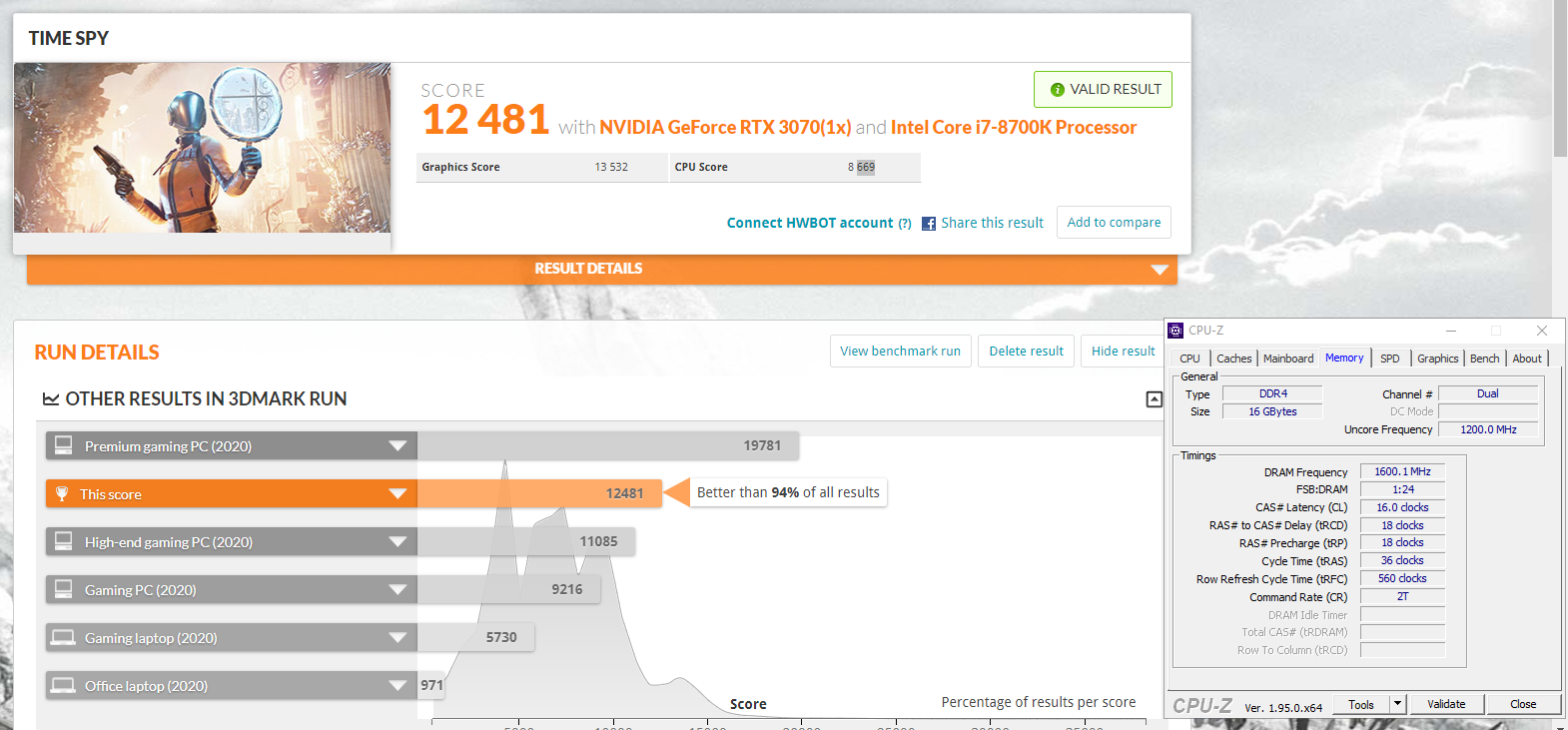The height and width of the screenshot is (730, 1568).
Task: Open the SPD tab in CPU-Z
Action: coord(1389,359)
